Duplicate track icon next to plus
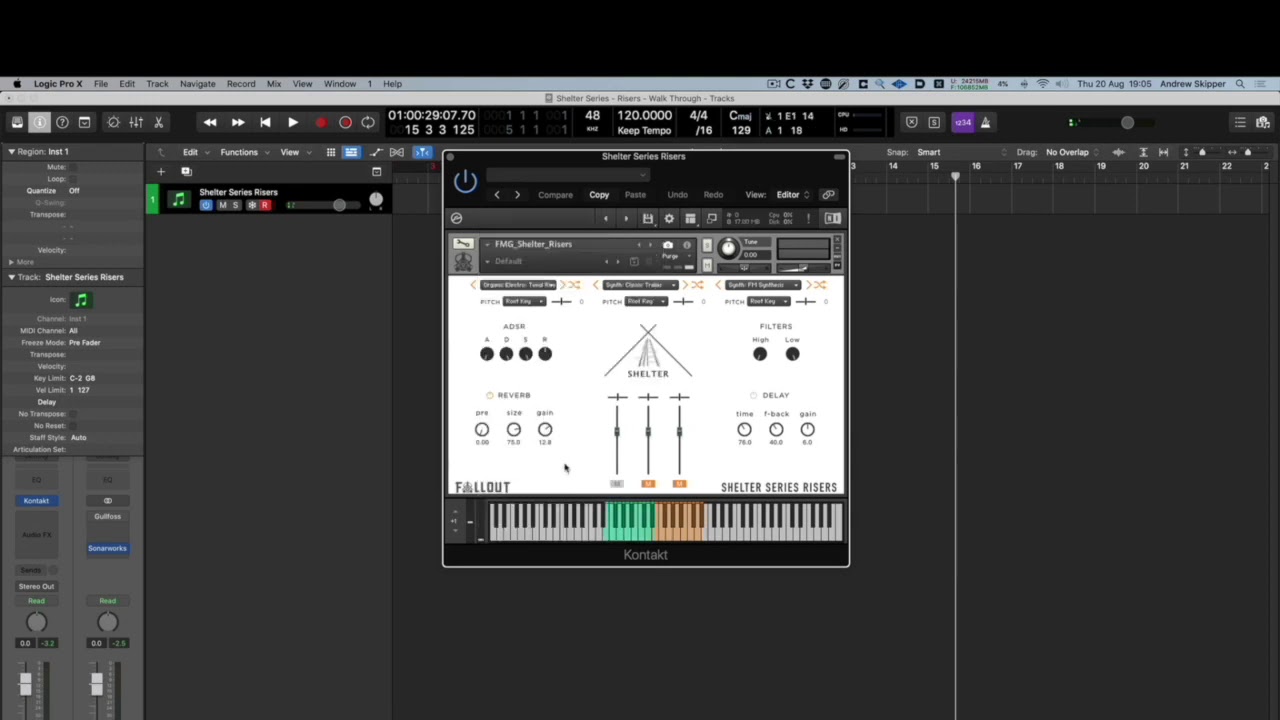1280x720 pixels. (x=186, y=171)
